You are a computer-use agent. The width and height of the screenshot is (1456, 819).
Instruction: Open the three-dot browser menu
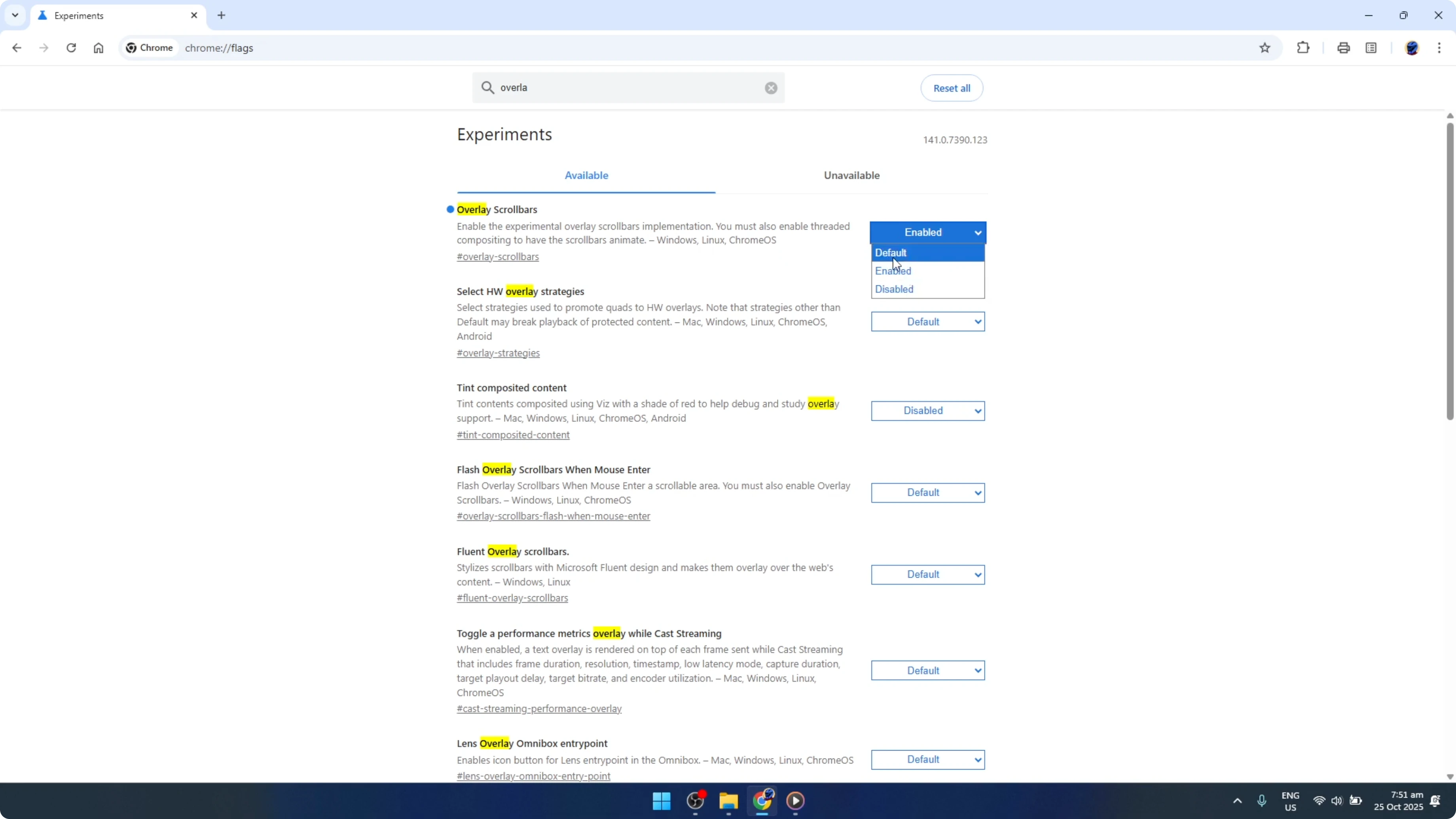[x=1440, y=47]
